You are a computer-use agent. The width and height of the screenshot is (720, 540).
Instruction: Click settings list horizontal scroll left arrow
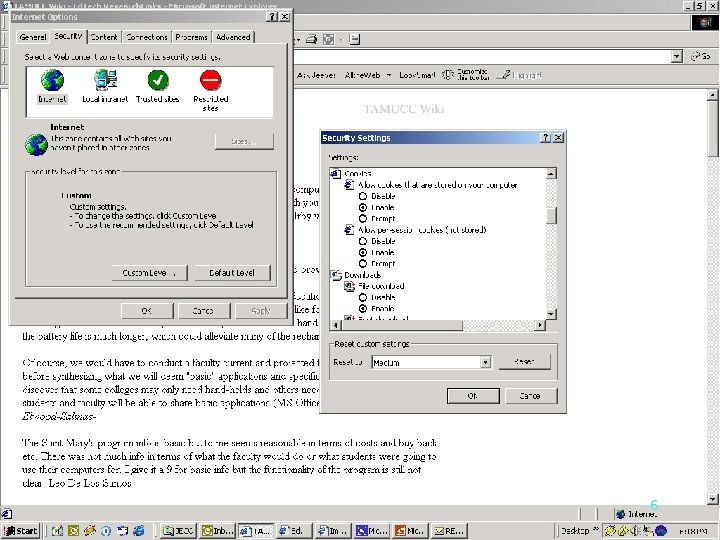[336, 325]
